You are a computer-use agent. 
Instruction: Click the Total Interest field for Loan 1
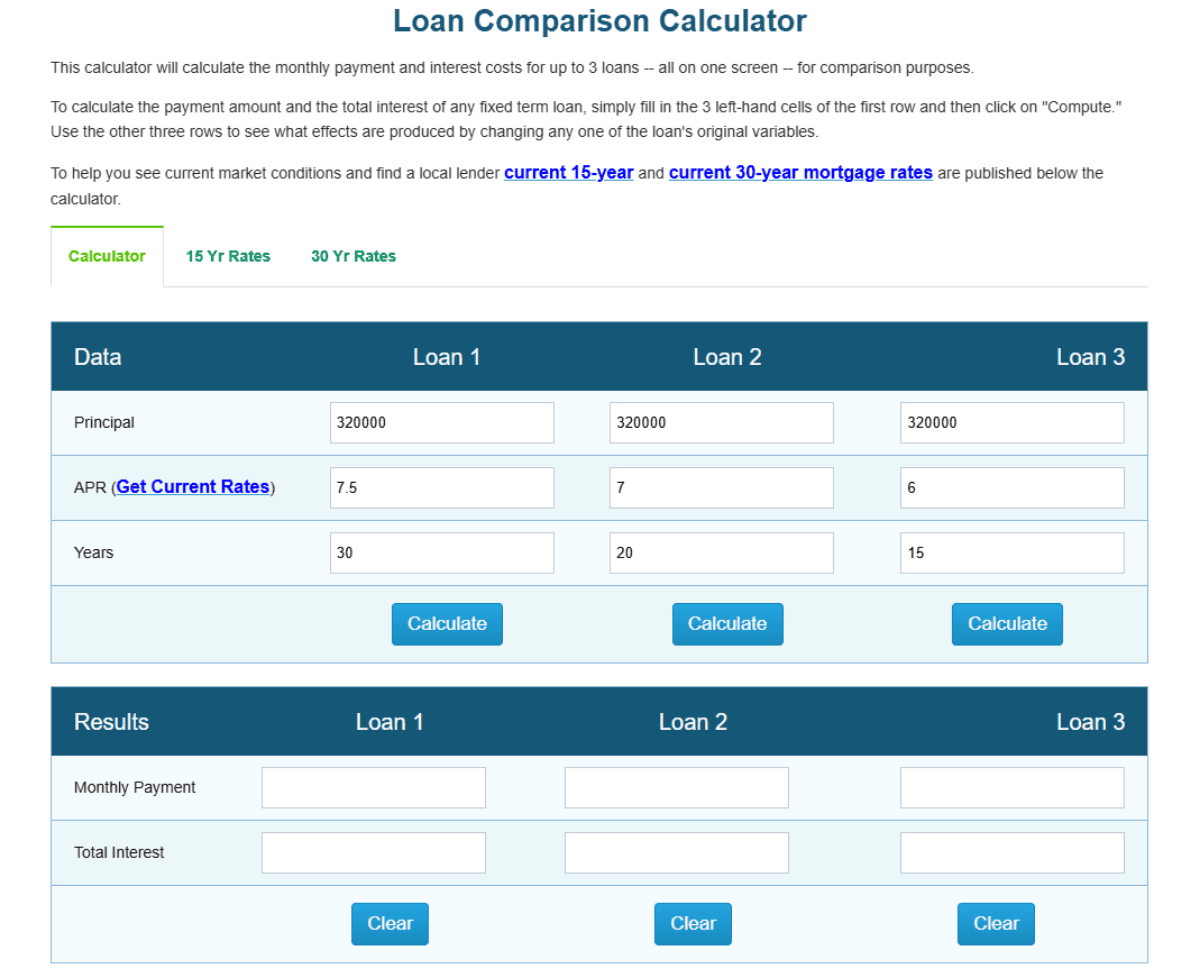pyautogui.click(x=373, y=852)
